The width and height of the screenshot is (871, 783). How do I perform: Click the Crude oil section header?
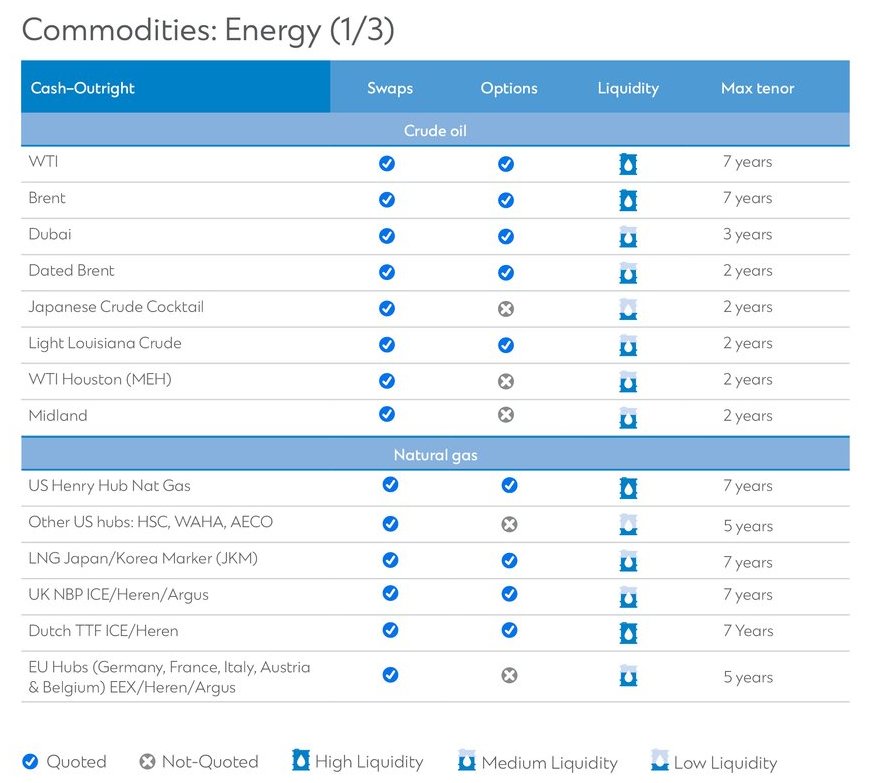tap(435, 131)
